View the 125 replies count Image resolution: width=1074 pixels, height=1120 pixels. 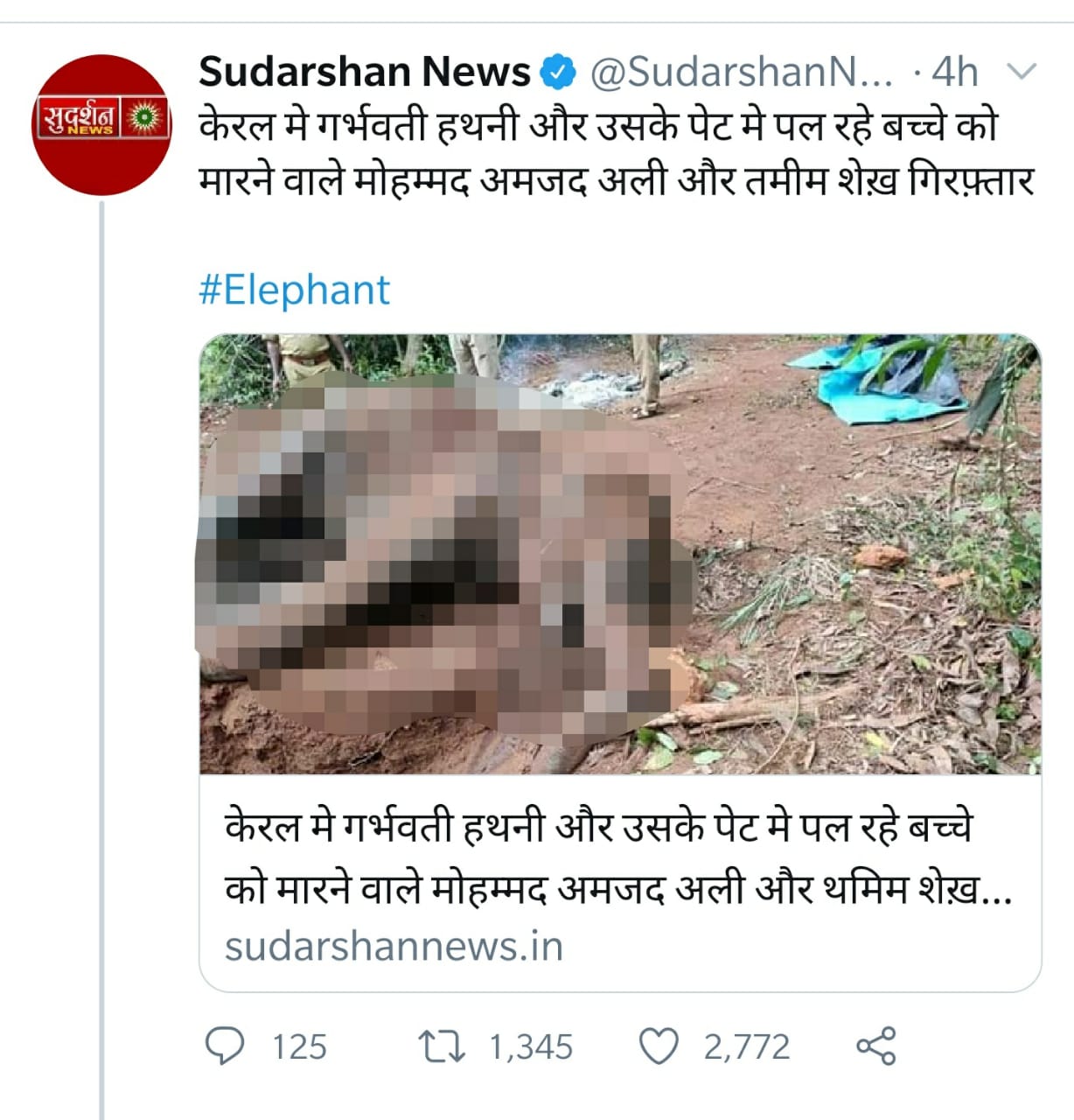click(x=299, y=1046)
